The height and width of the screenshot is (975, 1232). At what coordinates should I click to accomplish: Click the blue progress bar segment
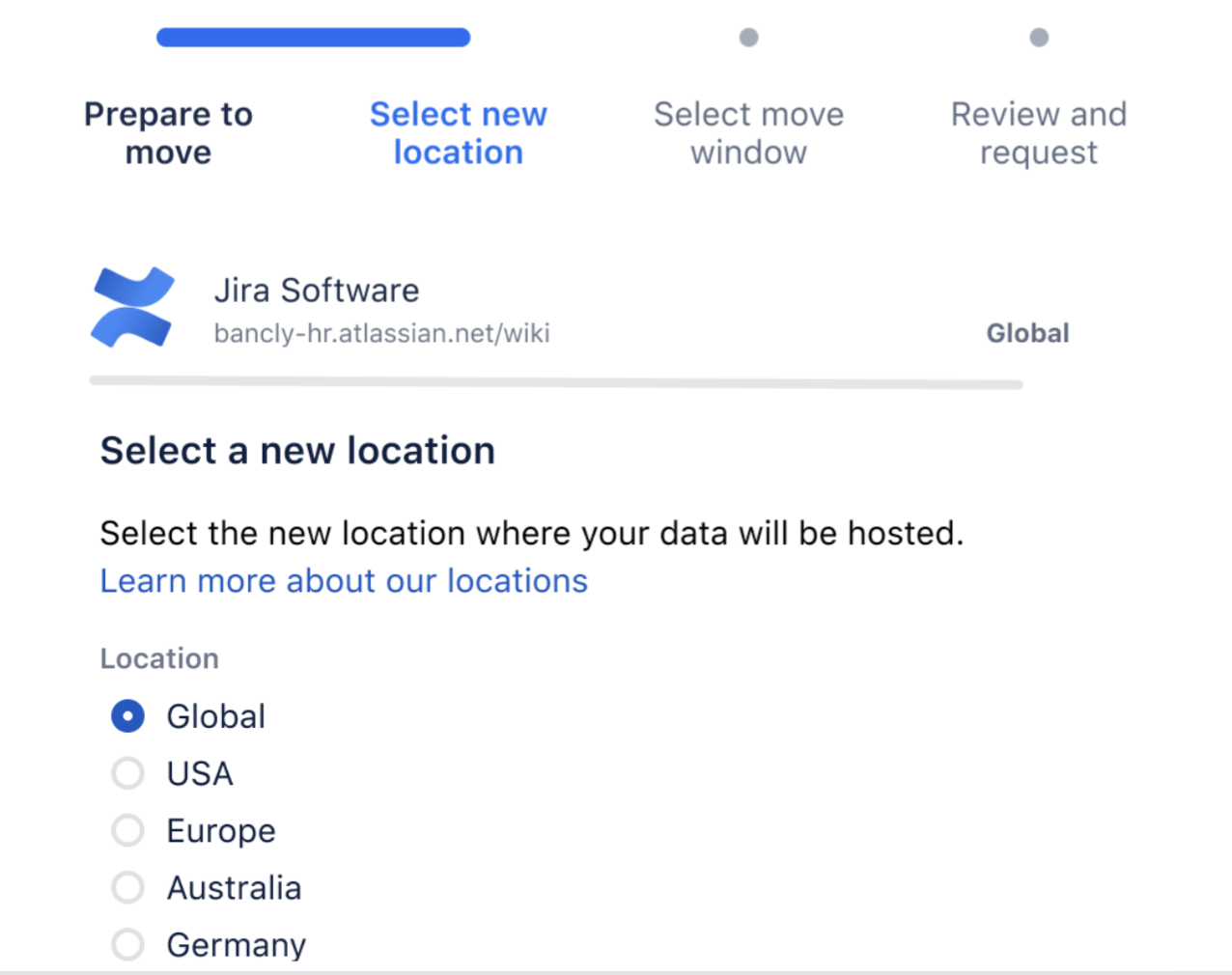point(314,38)
